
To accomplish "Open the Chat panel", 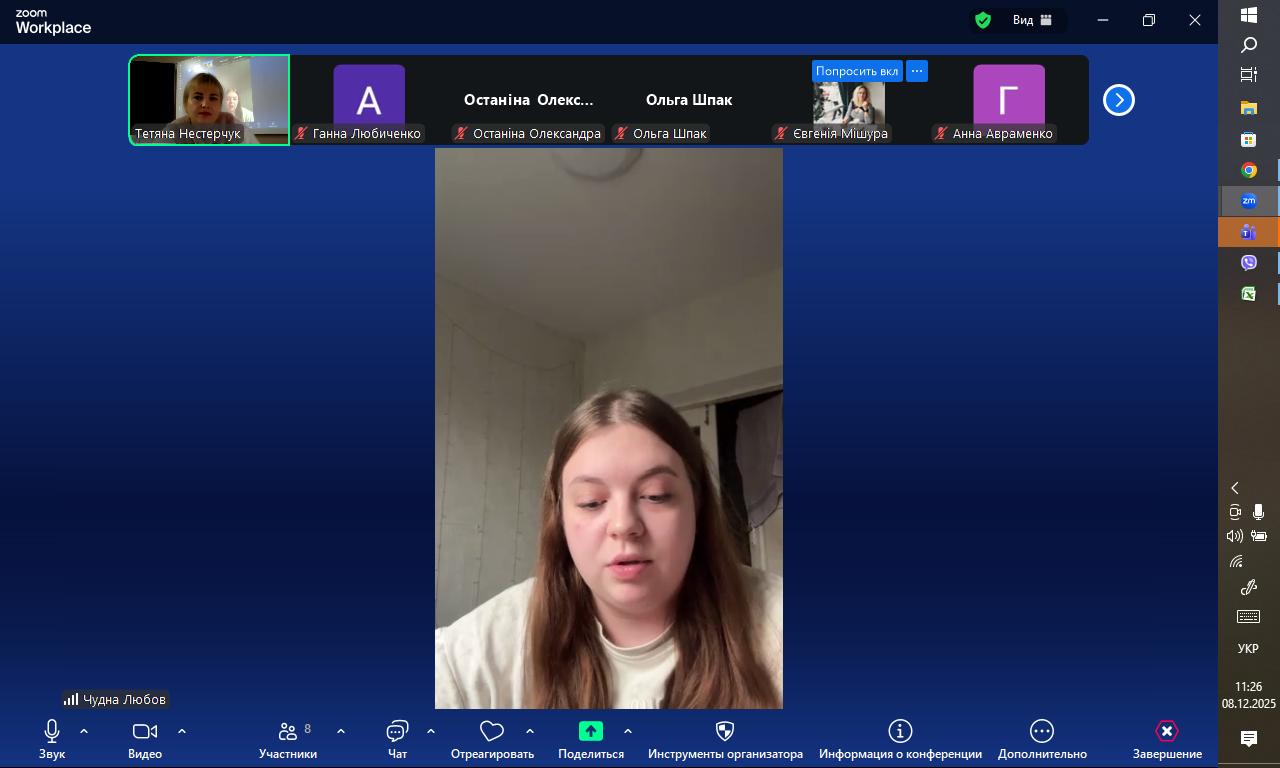I will tap(397, 732).
